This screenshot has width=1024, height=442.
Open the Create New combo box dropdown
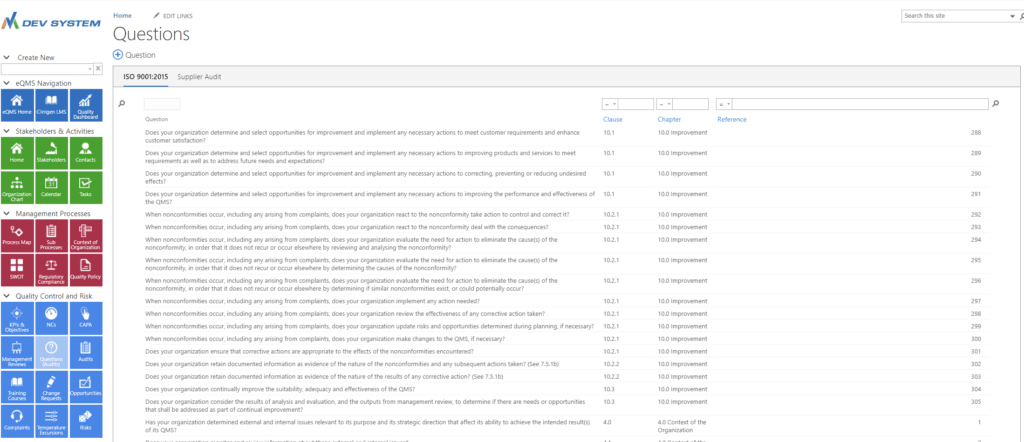click(x=89, y=69)
